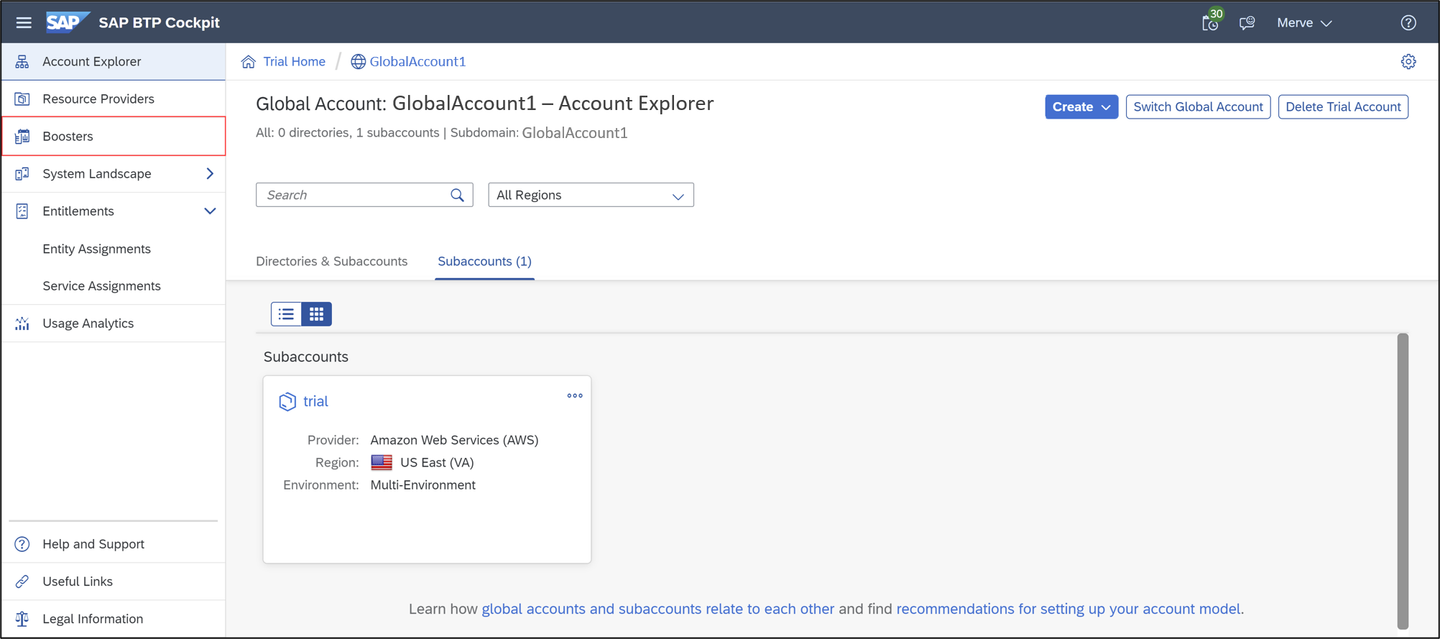Click the System Landscape sidebar icon
Image resolution: width=1440 pixels, height=639 pixels.
pos(22,174)
